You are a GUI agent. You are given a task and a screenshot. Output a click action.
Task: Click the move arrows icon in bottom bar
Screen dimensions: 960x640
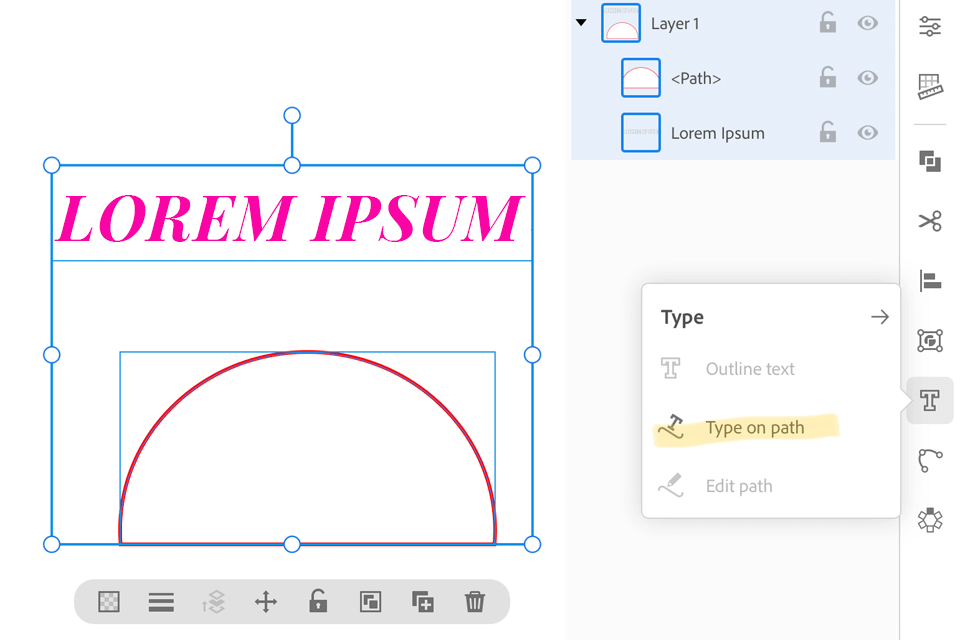tap(266, 602)
